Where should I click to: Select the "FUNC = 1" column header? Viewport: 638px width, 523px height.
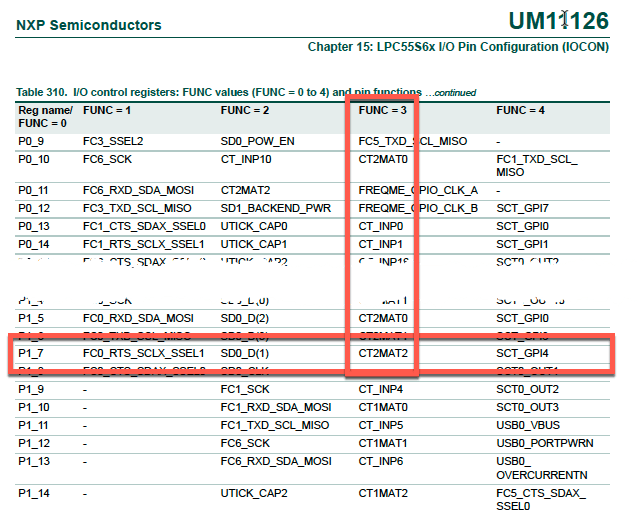[108, 109]
